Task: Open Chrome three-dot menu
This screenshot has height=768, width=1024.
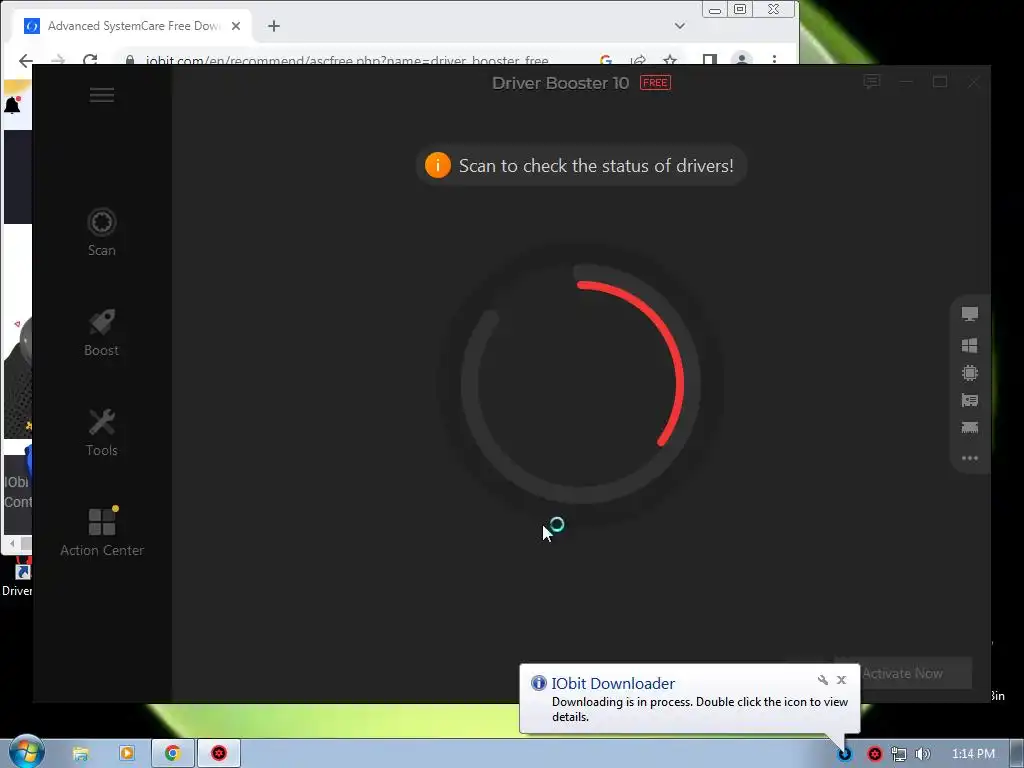Action: coord(775,60)
